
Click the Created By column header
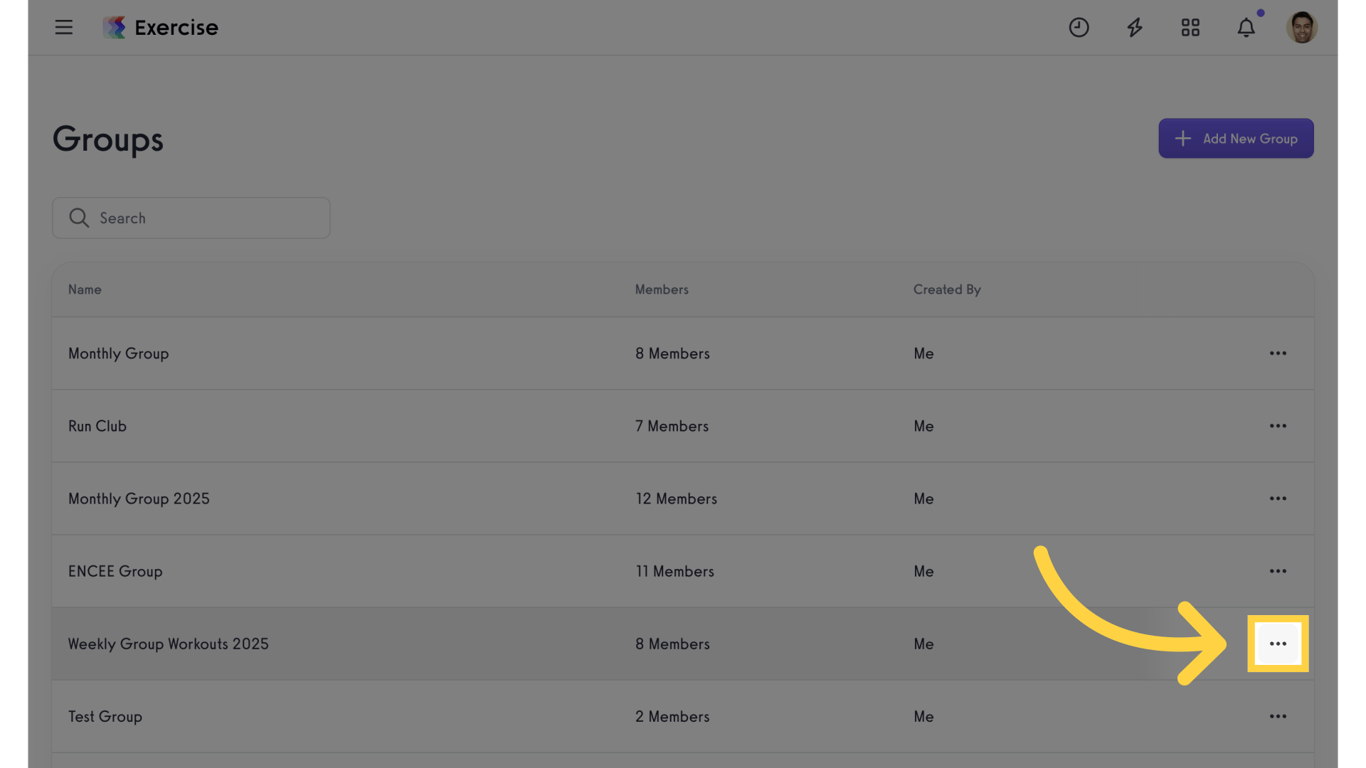click(x=947, y=289)
